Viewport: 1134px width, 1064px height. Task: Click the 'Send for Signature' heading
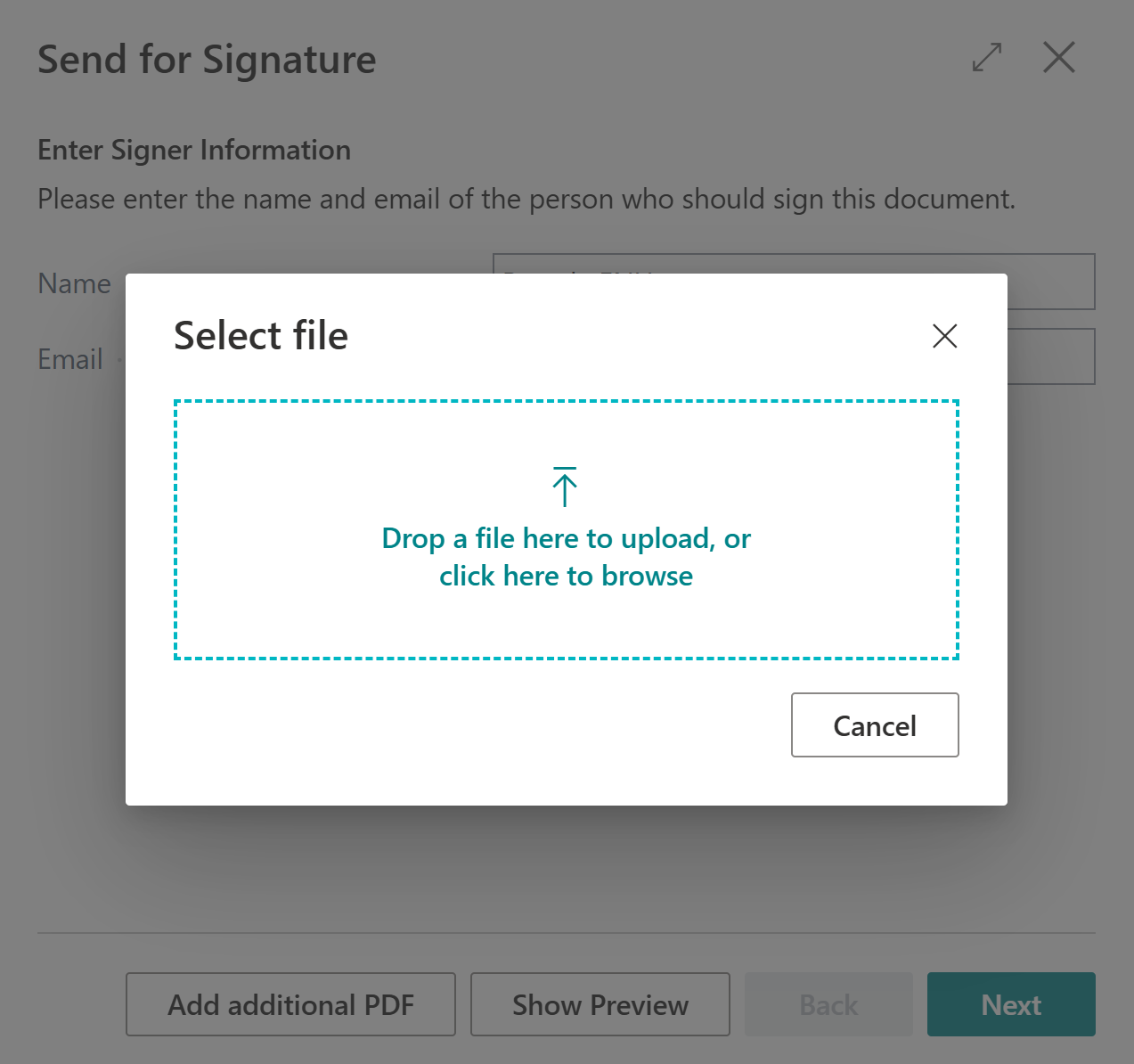pyautogui.click(x=207, y=60)
